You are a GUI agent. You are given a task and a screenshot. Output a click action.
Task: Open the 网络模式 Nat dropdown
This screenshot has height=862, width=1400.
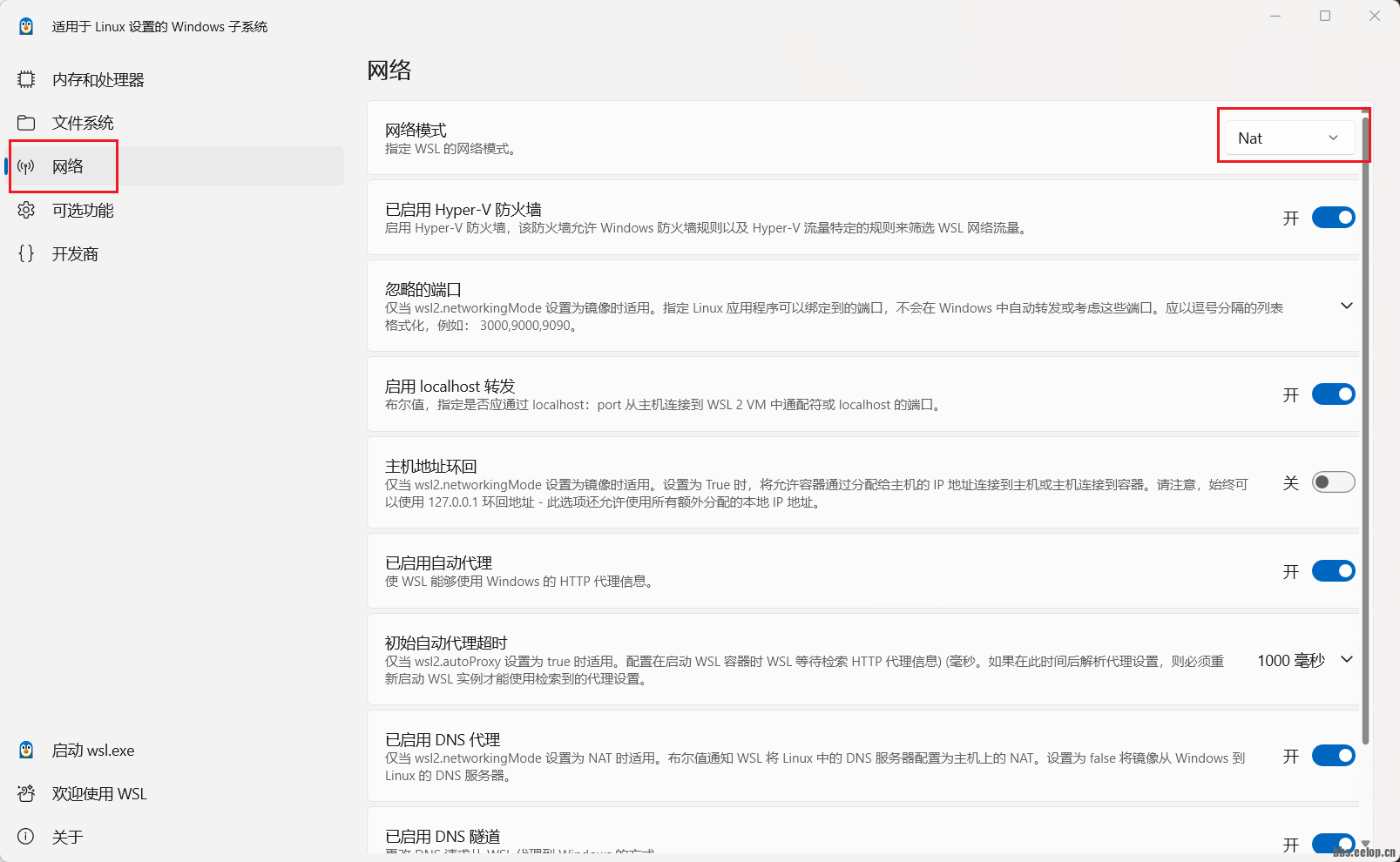pyautogui.click(x=1289, y=138)
